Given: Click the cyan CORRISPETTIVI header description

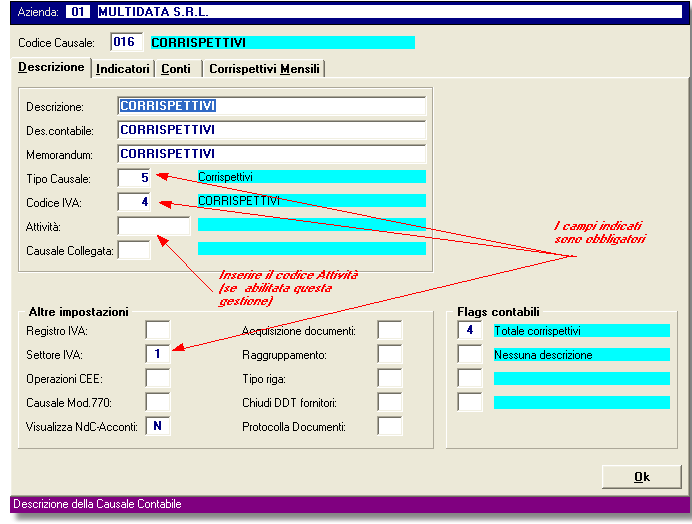Looking at the screenshot, I should [283, 42].
